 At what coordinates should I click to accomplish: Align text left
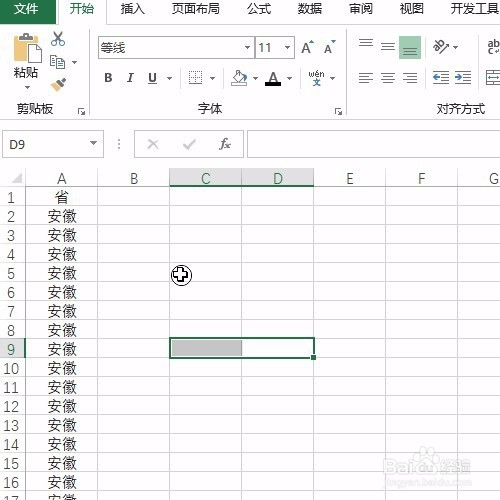(366, 78)
